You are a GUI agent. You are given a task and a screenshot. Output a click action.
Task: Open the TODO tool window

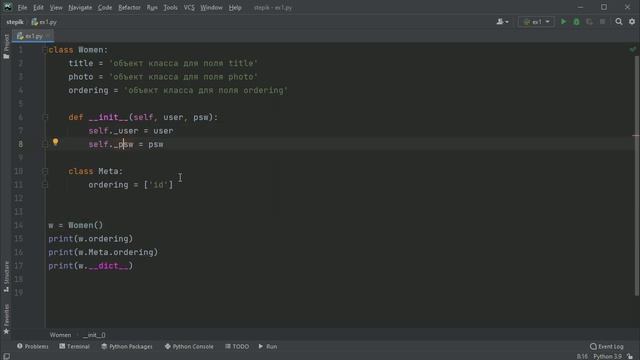click(237, 346)
